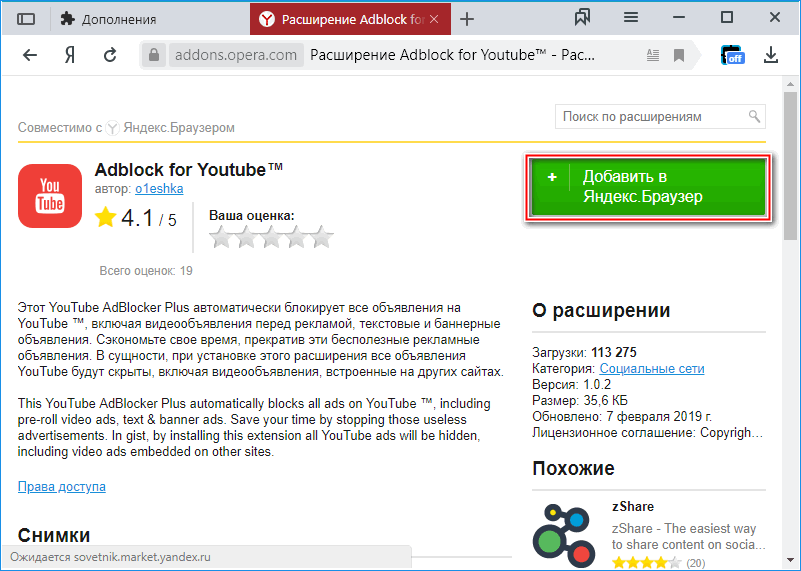Click the scrollbar up arrow

pyautogui.click(x=790, y=84)
